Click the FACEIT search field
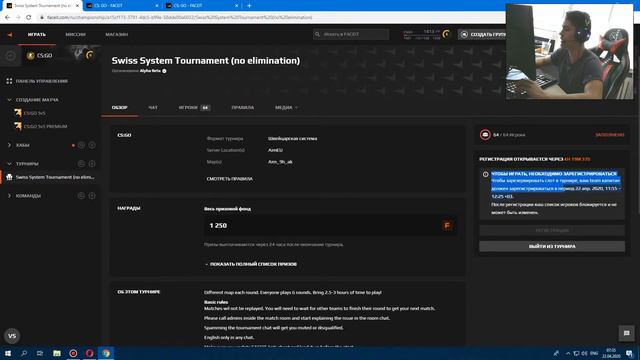This screenshot has width=640, height=360. (x=351, y=34)
